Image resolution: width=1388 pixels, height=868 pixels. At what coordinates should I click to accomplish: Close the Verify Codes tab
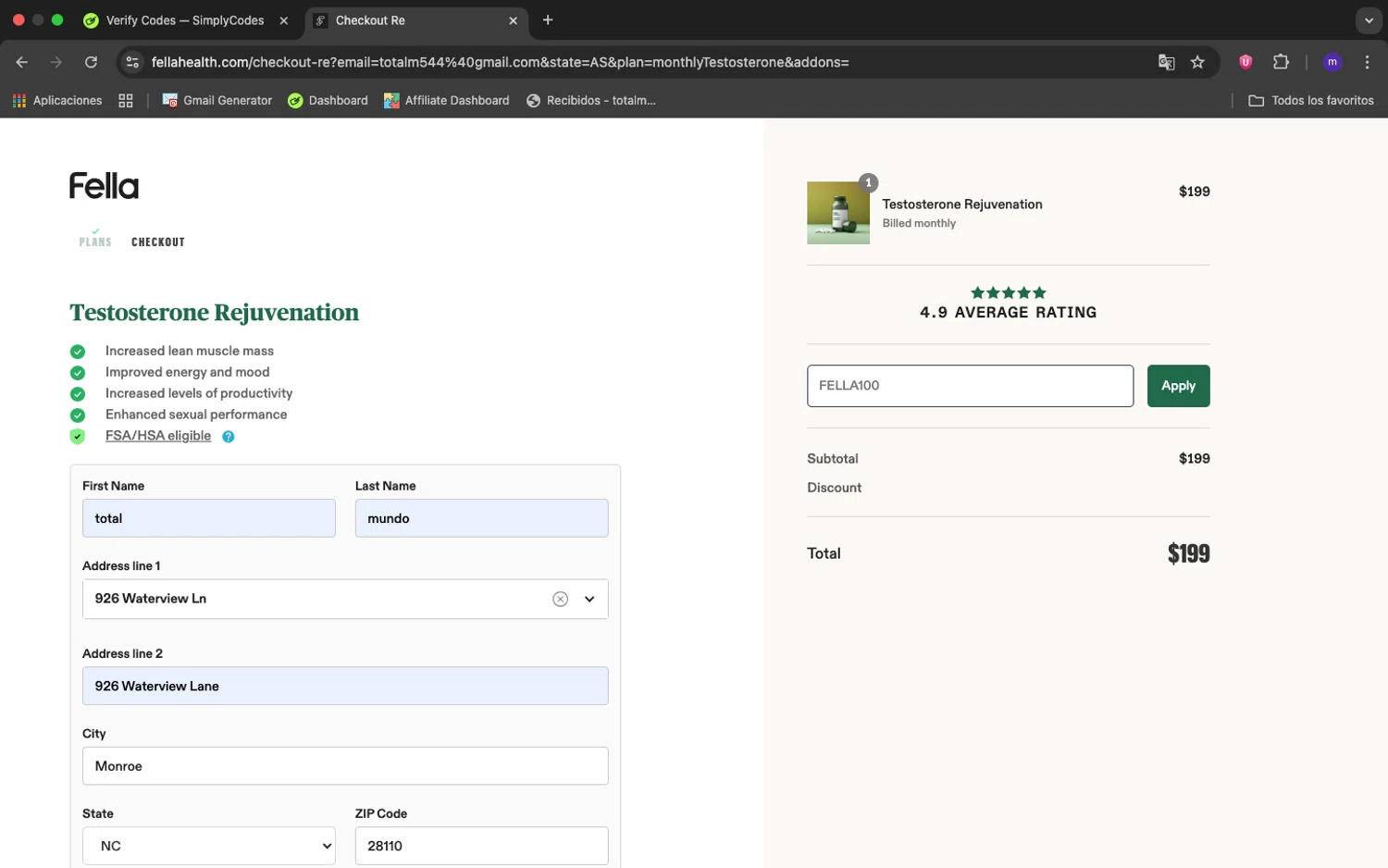point(284,20)
